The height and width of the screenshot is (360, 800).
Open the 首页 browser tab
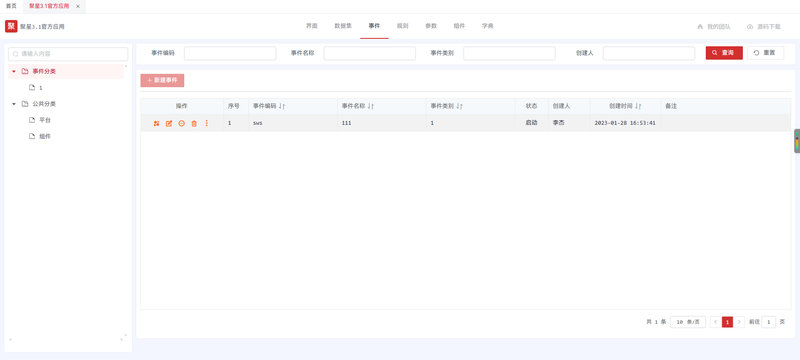(11, 6)
